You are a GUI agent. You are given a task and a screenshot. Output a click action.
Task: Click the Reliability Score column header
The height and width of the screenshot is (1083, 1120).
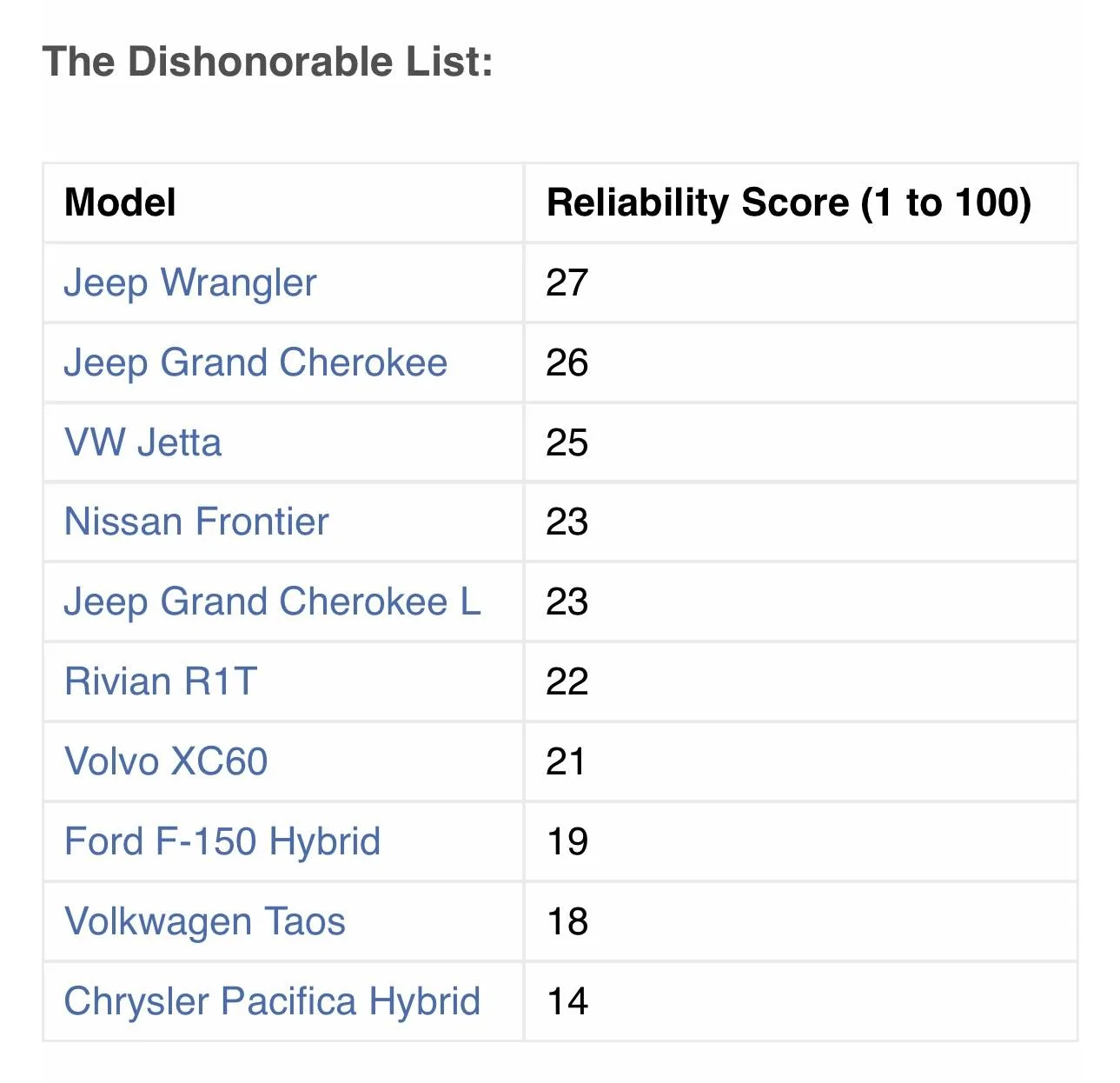click(788, 203)
